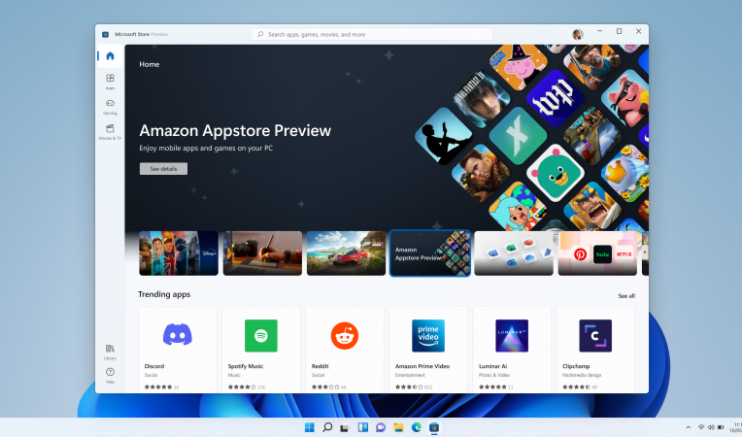The image size is (742, 437).
Task: Open Help in the sidebar
Action: point(110,375)
